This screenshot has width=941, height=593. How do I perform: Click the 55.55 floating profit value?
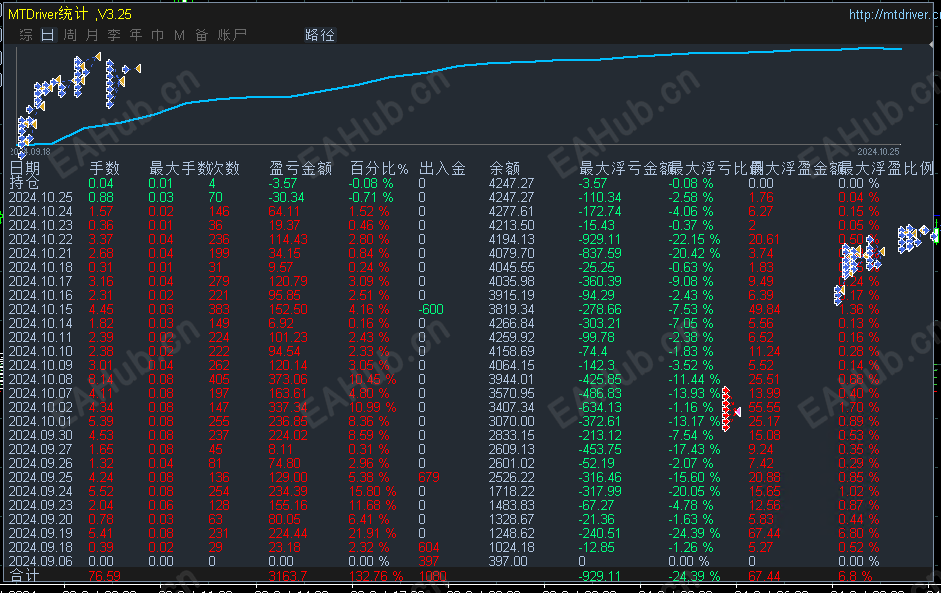click(765, 407)
